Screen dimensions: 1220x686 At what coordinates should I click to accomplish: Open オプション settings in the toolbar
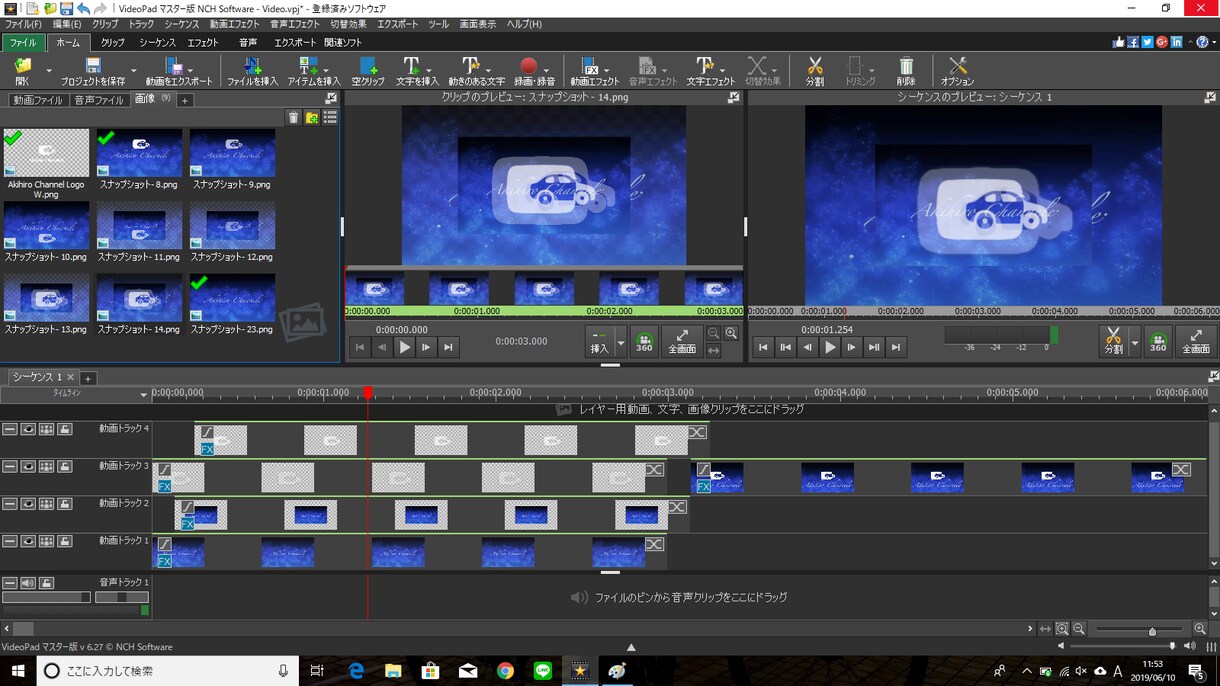click(957, 71)
